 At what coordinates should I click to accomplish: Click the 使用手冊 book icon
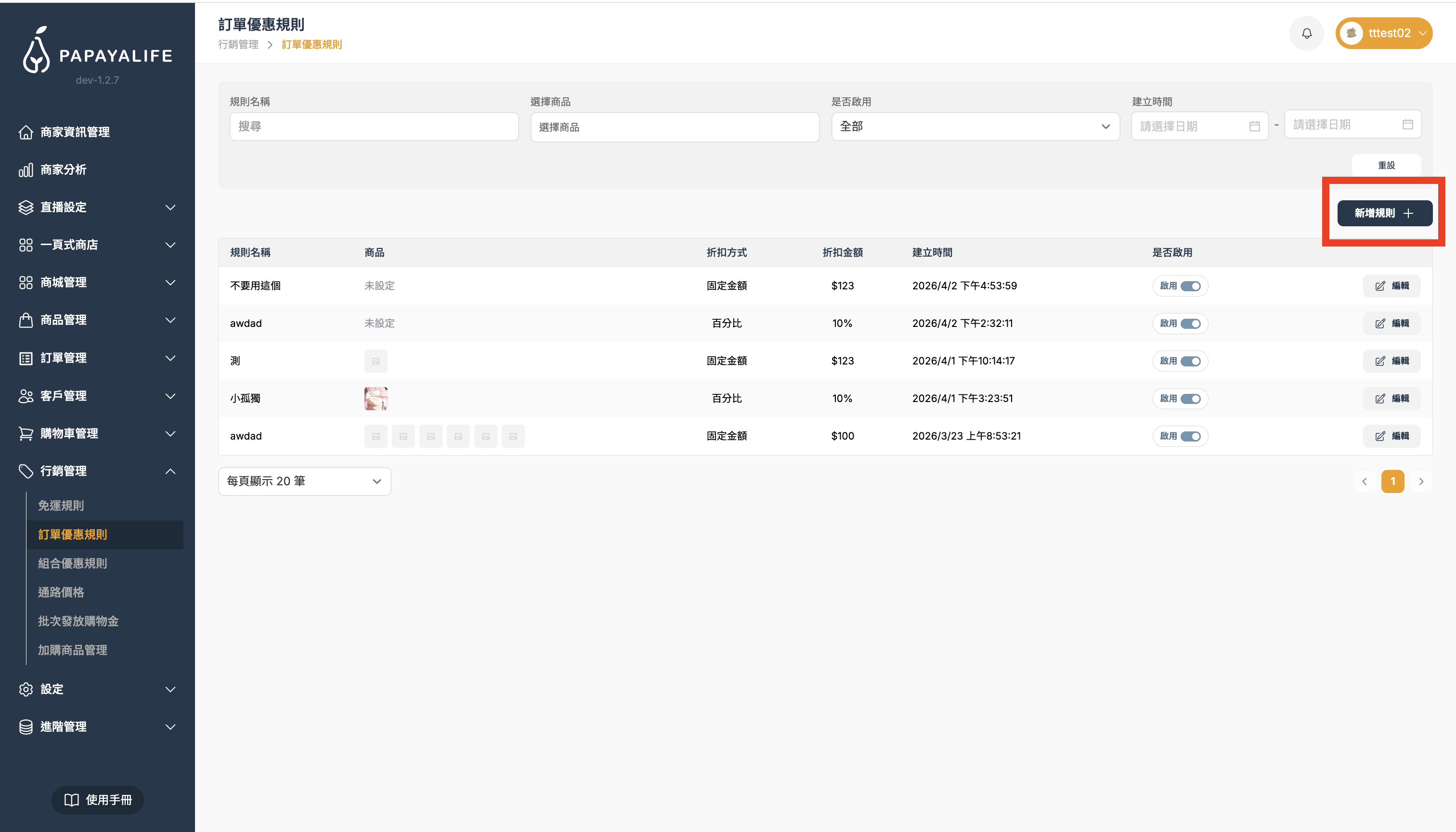coord(71,800)
